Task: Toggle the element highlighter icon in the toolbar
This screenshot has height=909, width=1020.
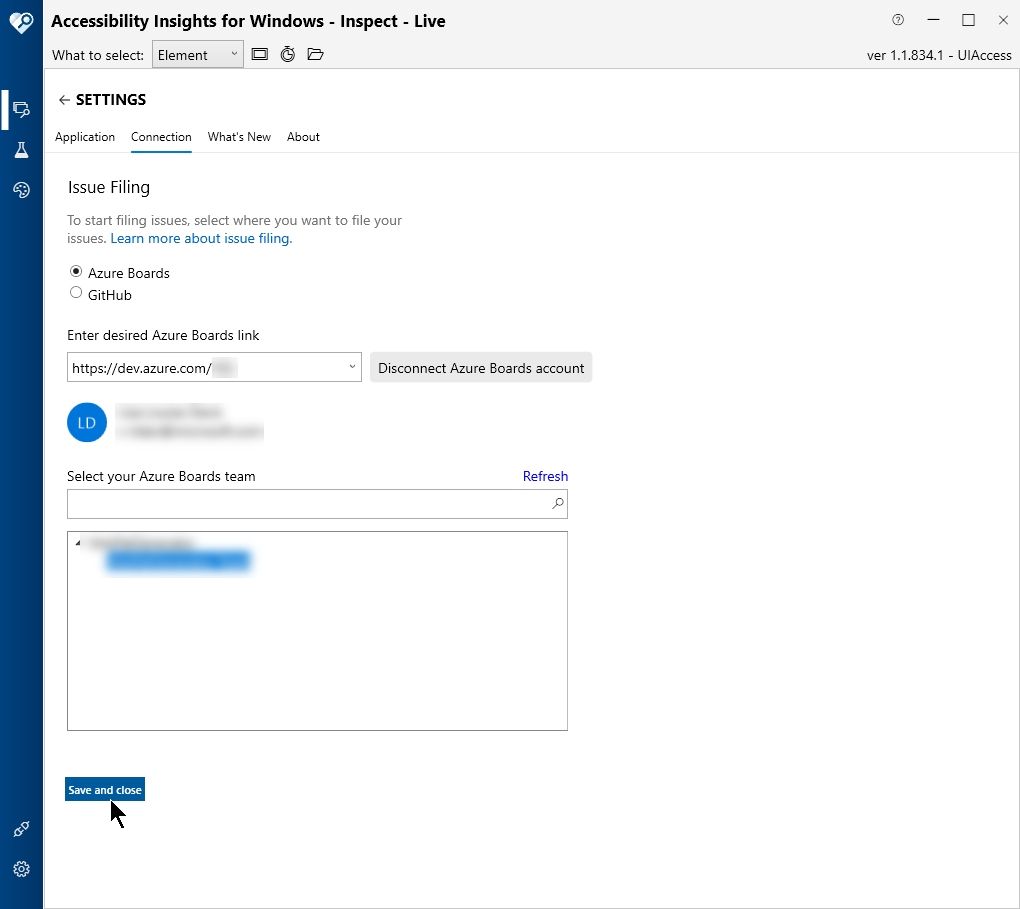Action: (260, 54)
